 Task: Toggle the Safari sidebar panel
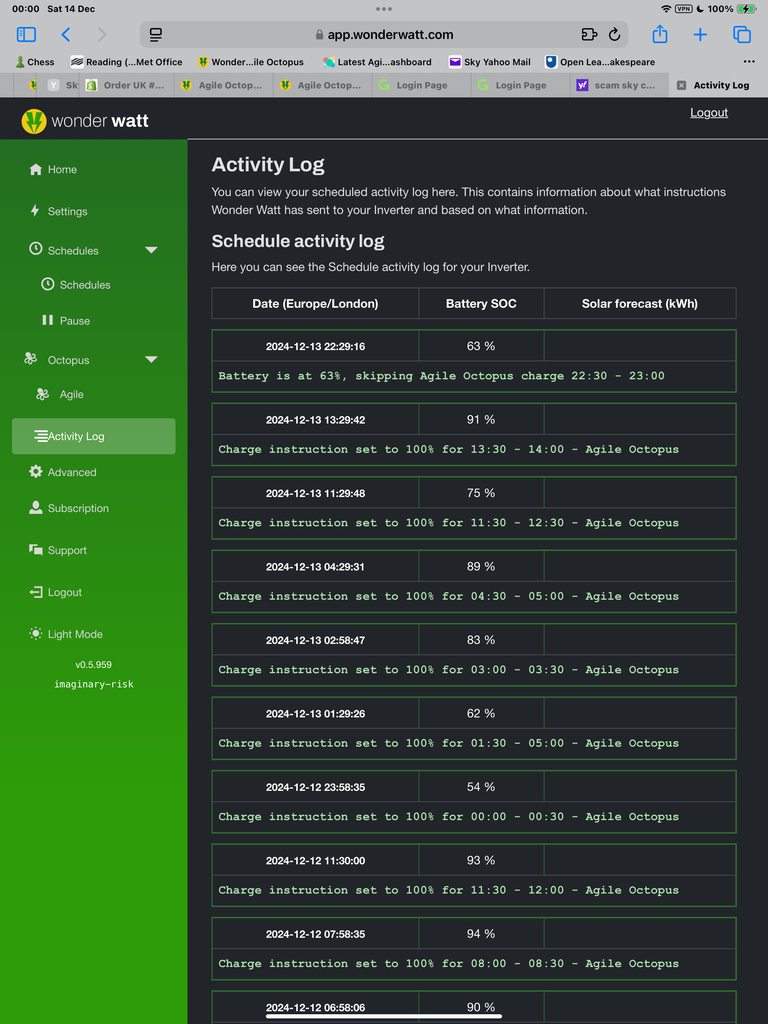click(x=26, y=34)
